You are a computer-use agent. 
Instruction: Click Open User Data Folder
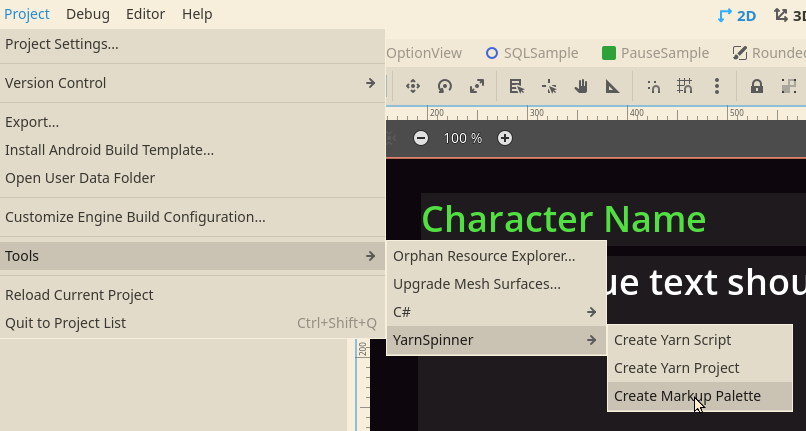point(192,178)
